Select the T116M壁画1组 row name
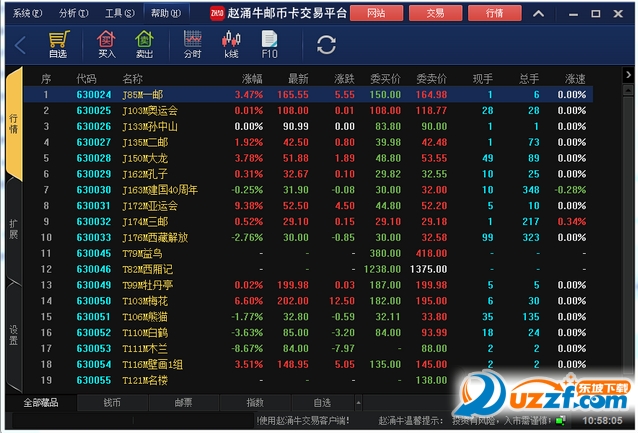 coord(153,364)
